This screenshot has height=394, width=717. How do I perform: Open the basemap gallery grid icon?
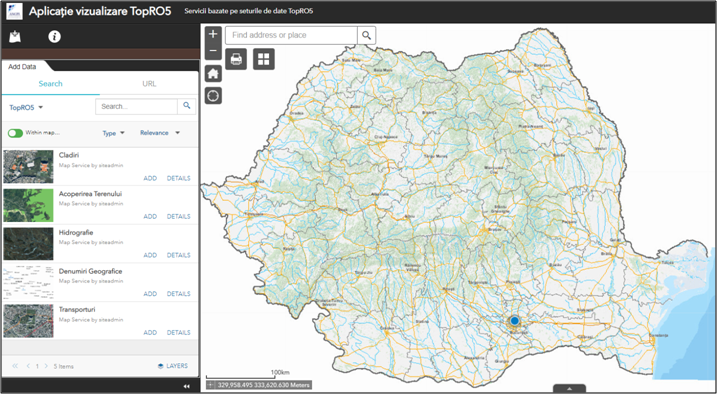[x=264, y=59]
